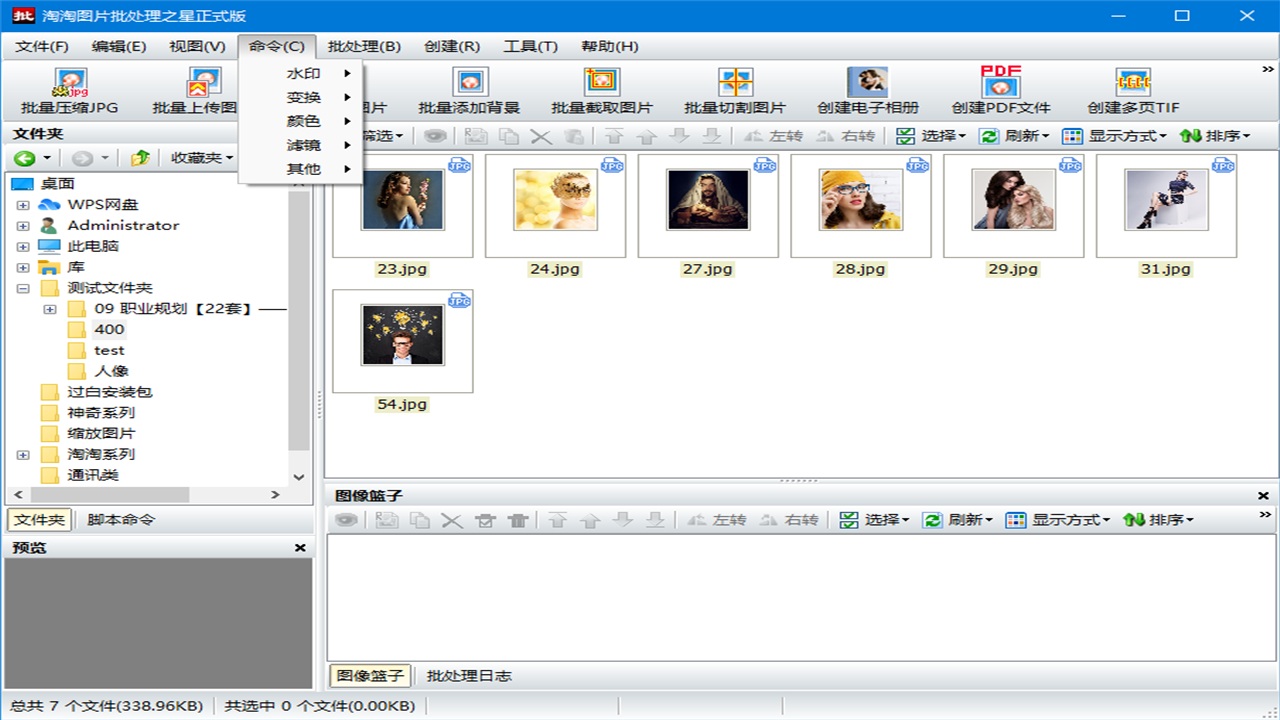
Task: Expand the WPS网盘 tree node
Action: click(x=23, y=205)
